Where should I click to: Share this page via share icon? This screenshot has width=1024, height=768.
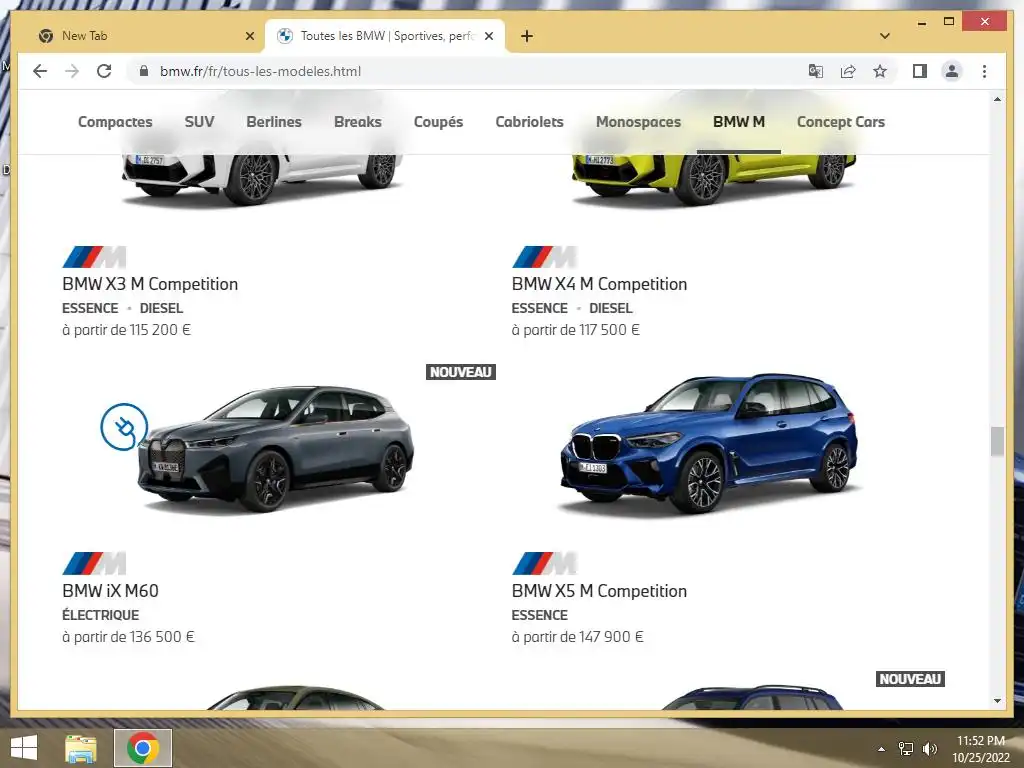848,71
